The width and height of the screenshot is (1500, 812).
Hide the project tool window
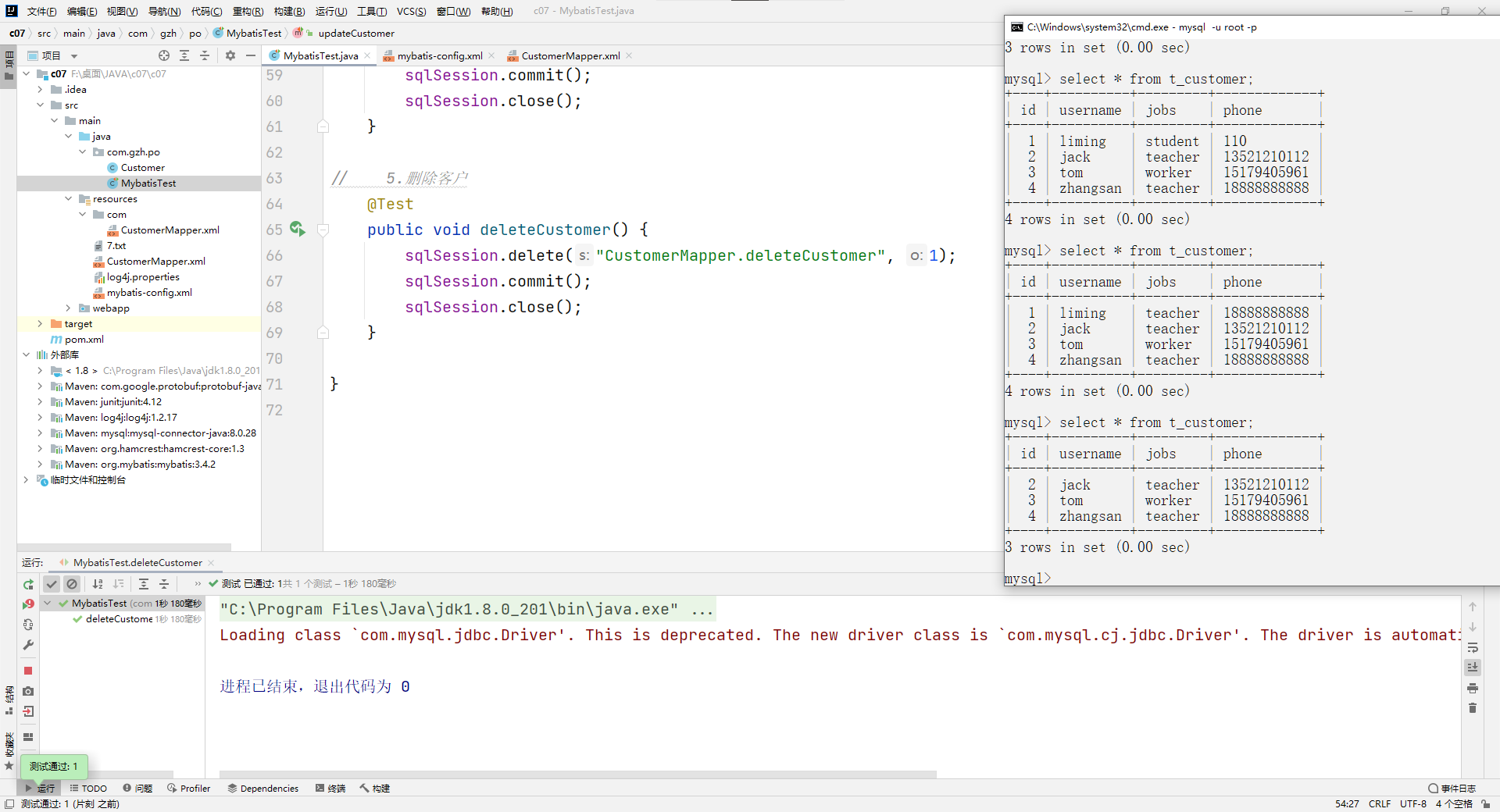coord(251,55)
